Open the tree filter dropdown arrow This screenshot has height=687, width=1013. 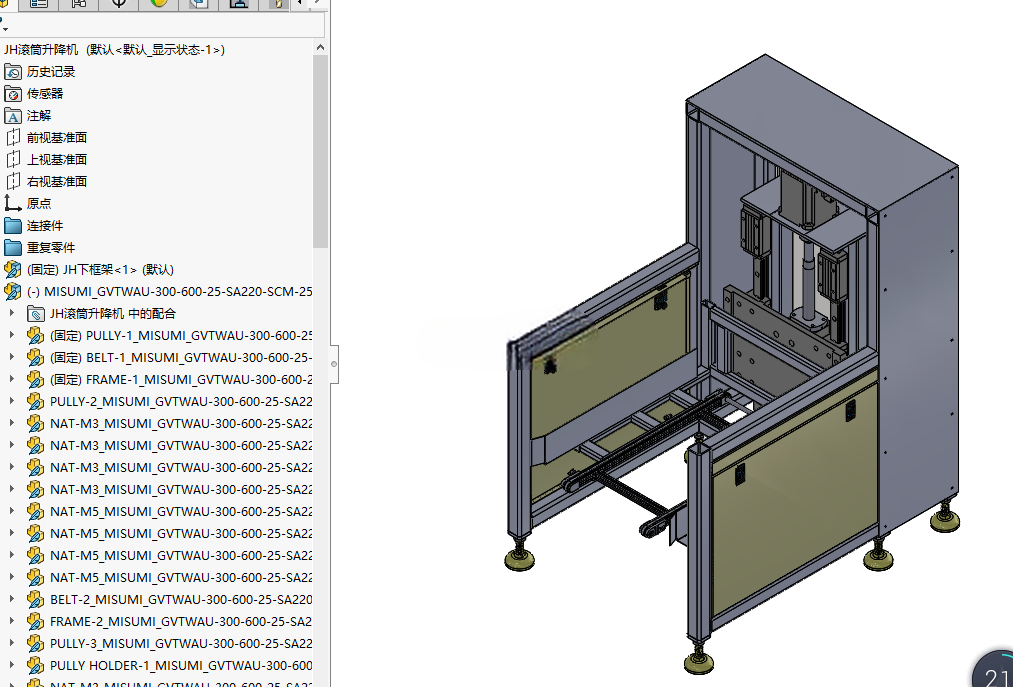5,30
